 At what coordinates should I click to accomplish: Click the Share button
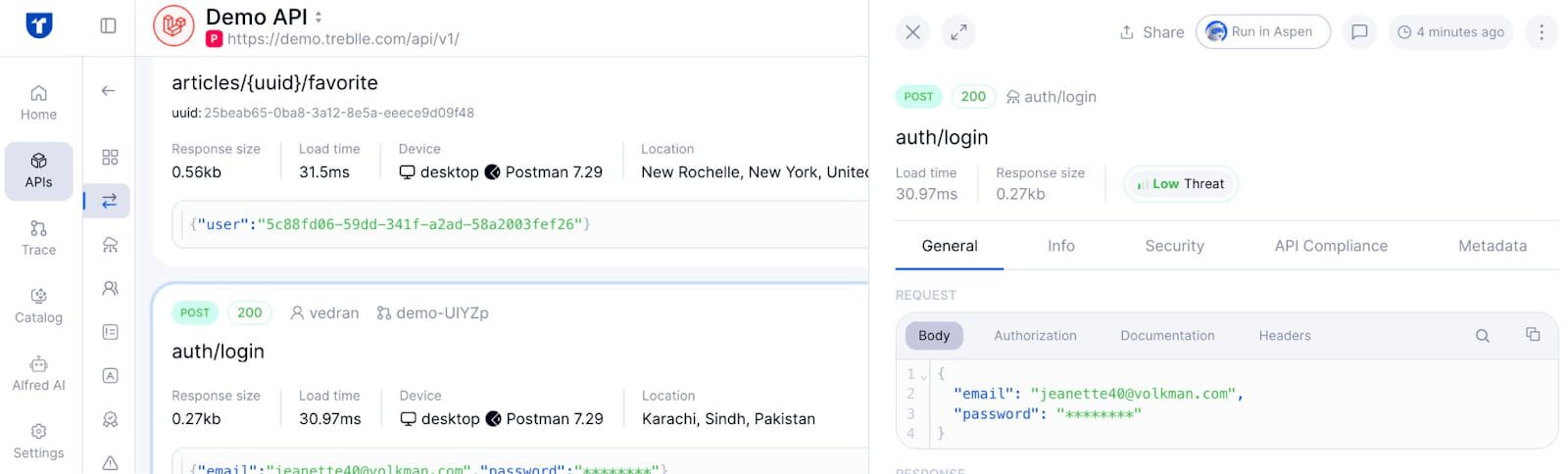1152,32
